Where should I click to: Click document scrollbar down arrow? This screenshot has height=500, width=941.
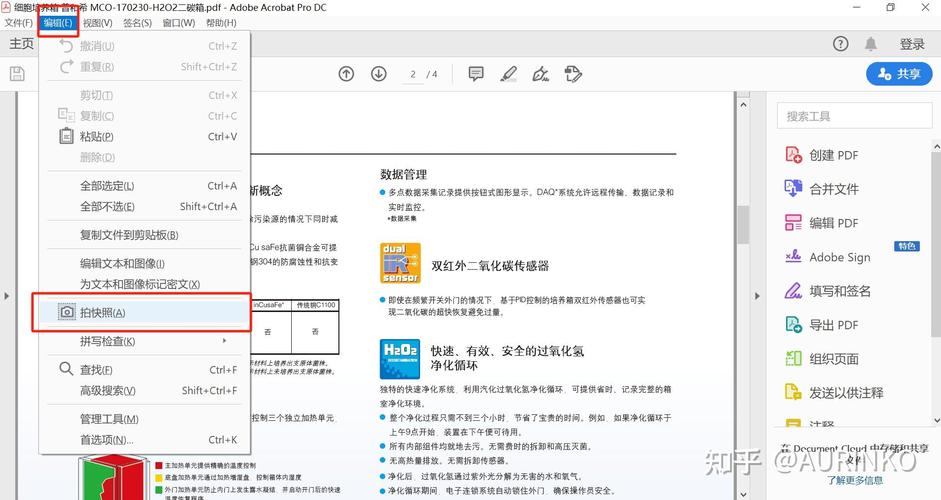point(743,494)
